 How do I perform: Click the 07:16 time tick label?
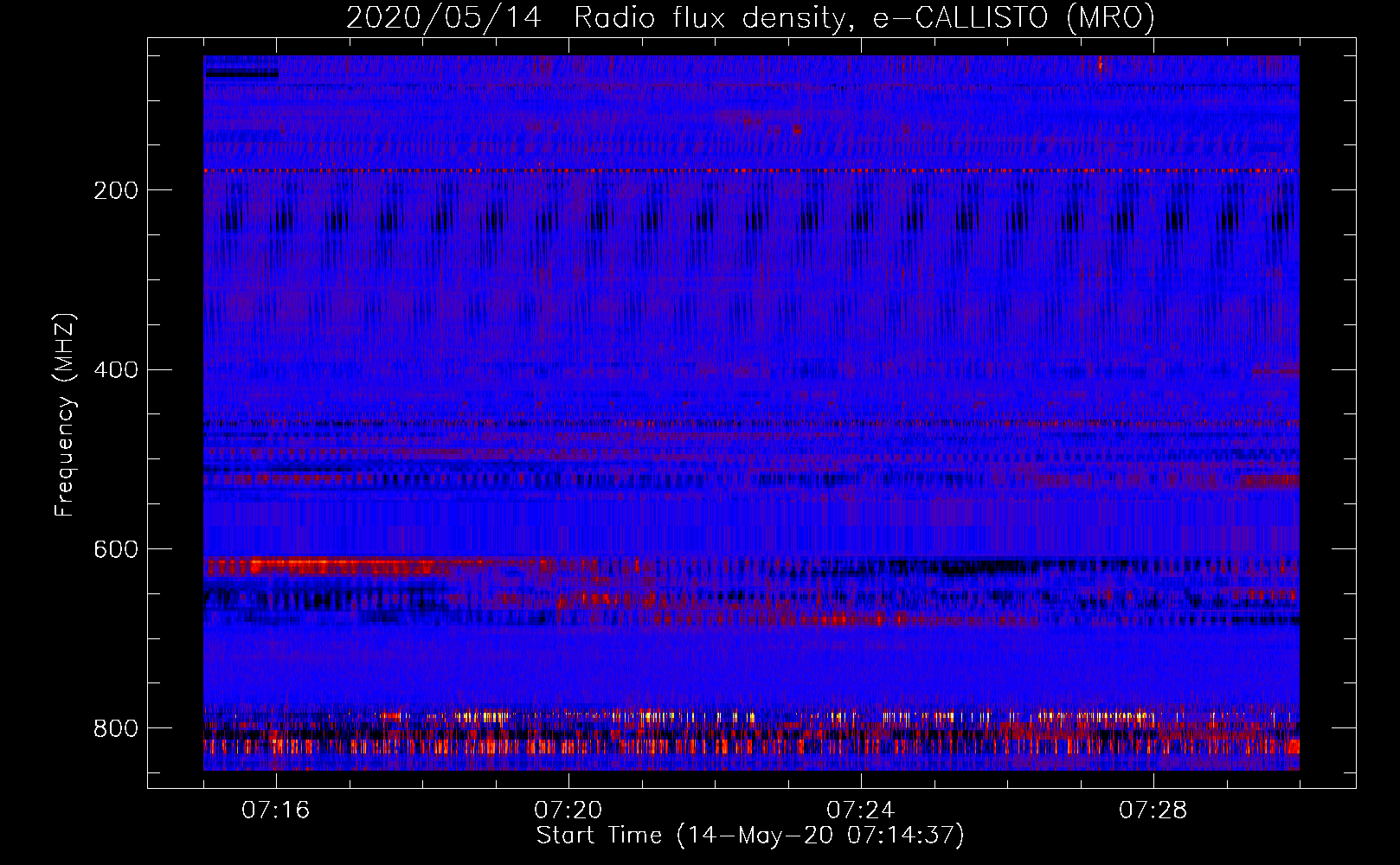coord(276,811)
